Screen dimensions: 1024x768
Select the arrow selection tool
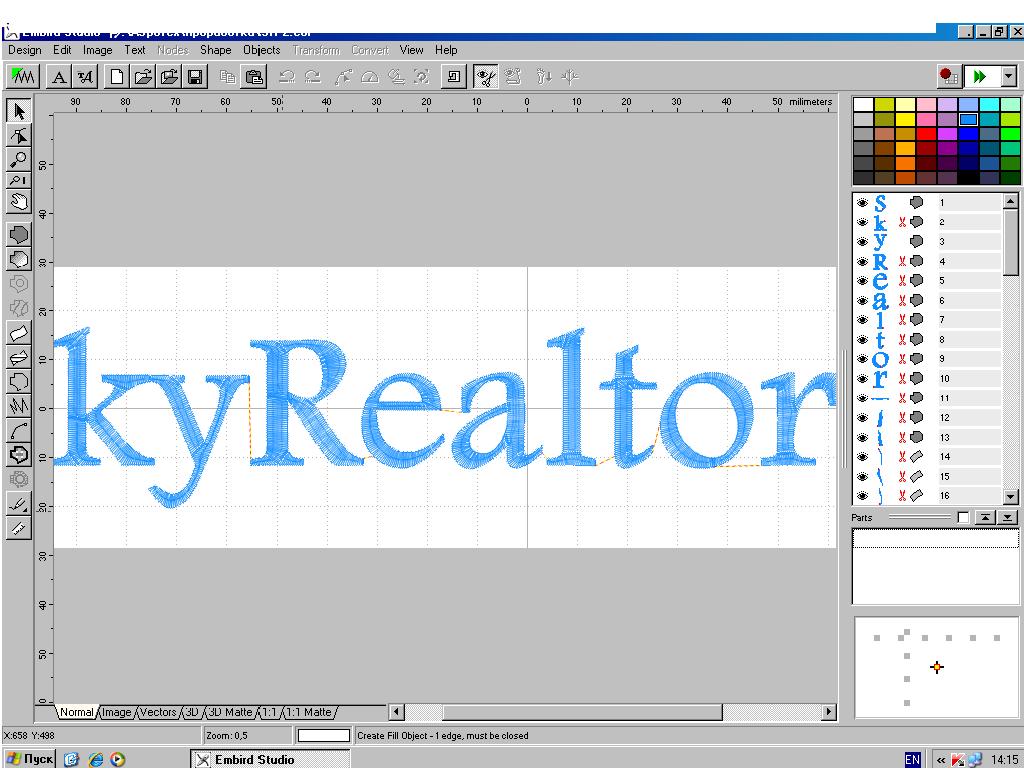click(x=19, y=111)
